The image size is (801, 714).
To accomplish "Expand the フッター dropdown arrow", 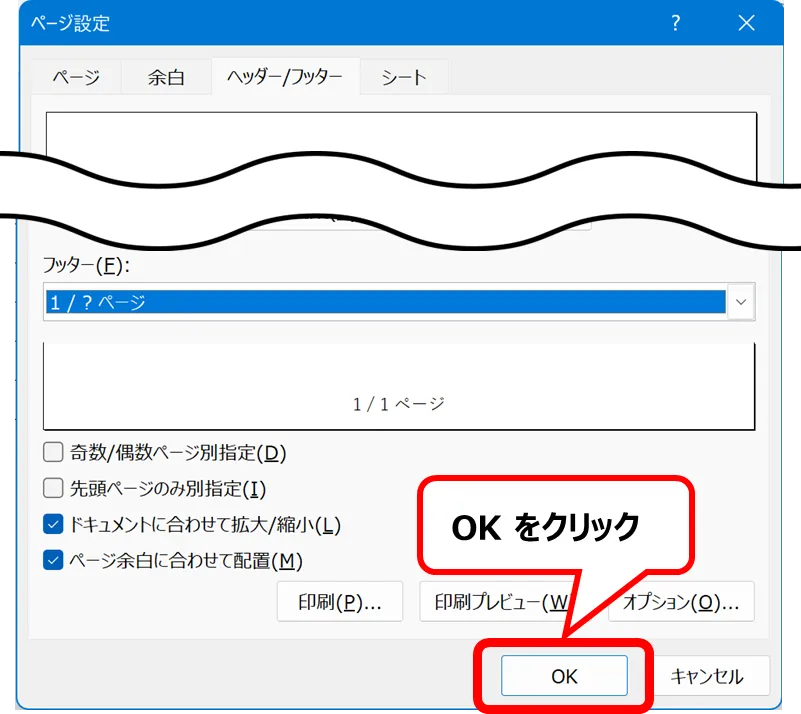I will pyautogui.click(x=741, y=301).
